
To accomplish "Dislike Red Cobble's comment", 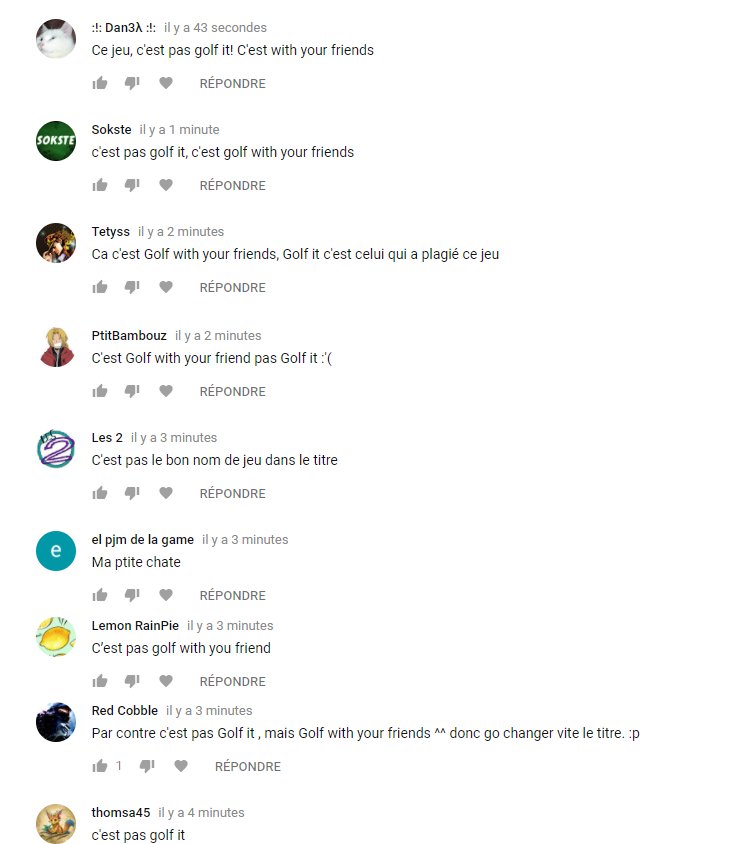I will click(x=147, y=766).
